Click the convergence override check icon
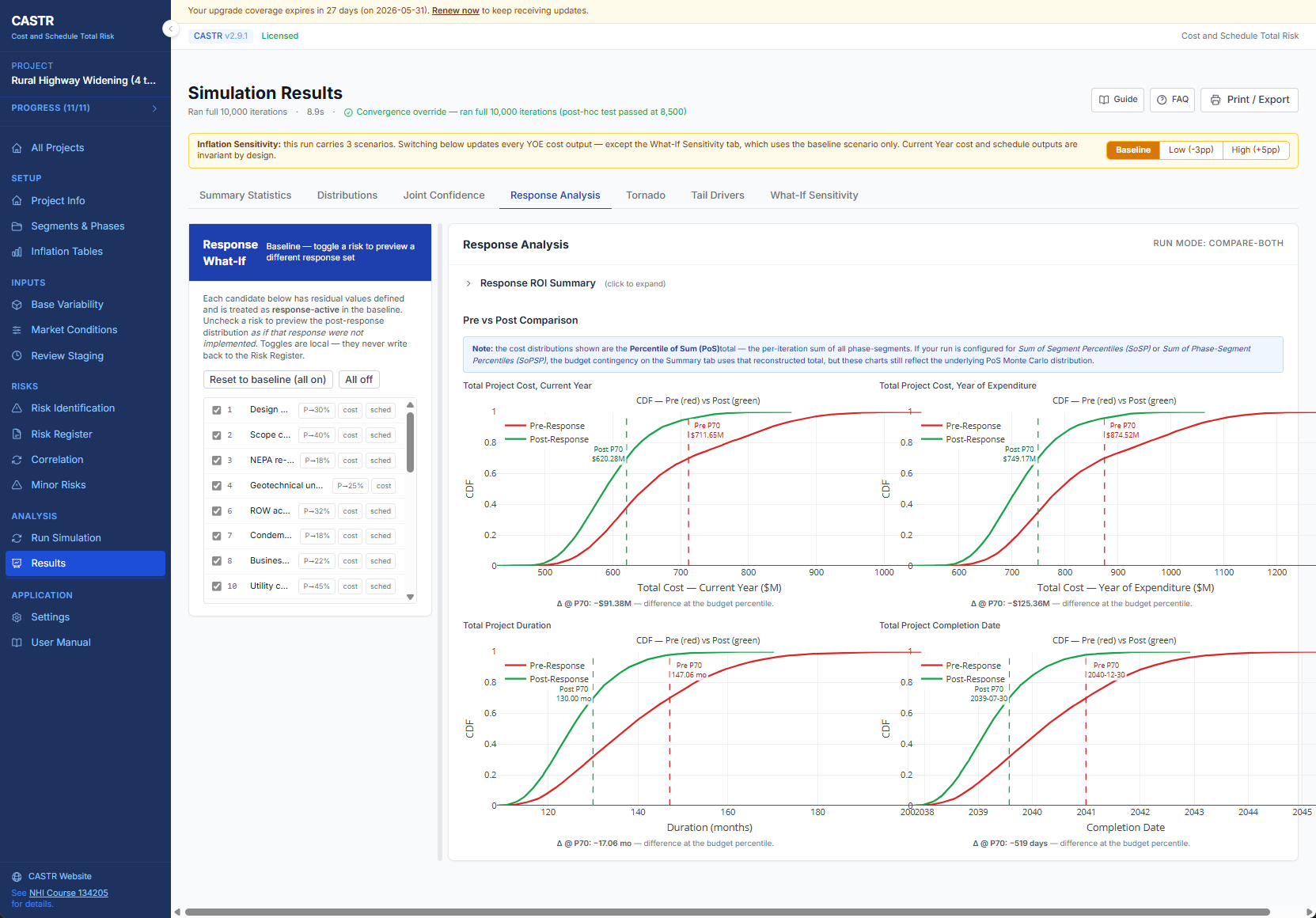 pyautogui.click(x=348, y=112)
